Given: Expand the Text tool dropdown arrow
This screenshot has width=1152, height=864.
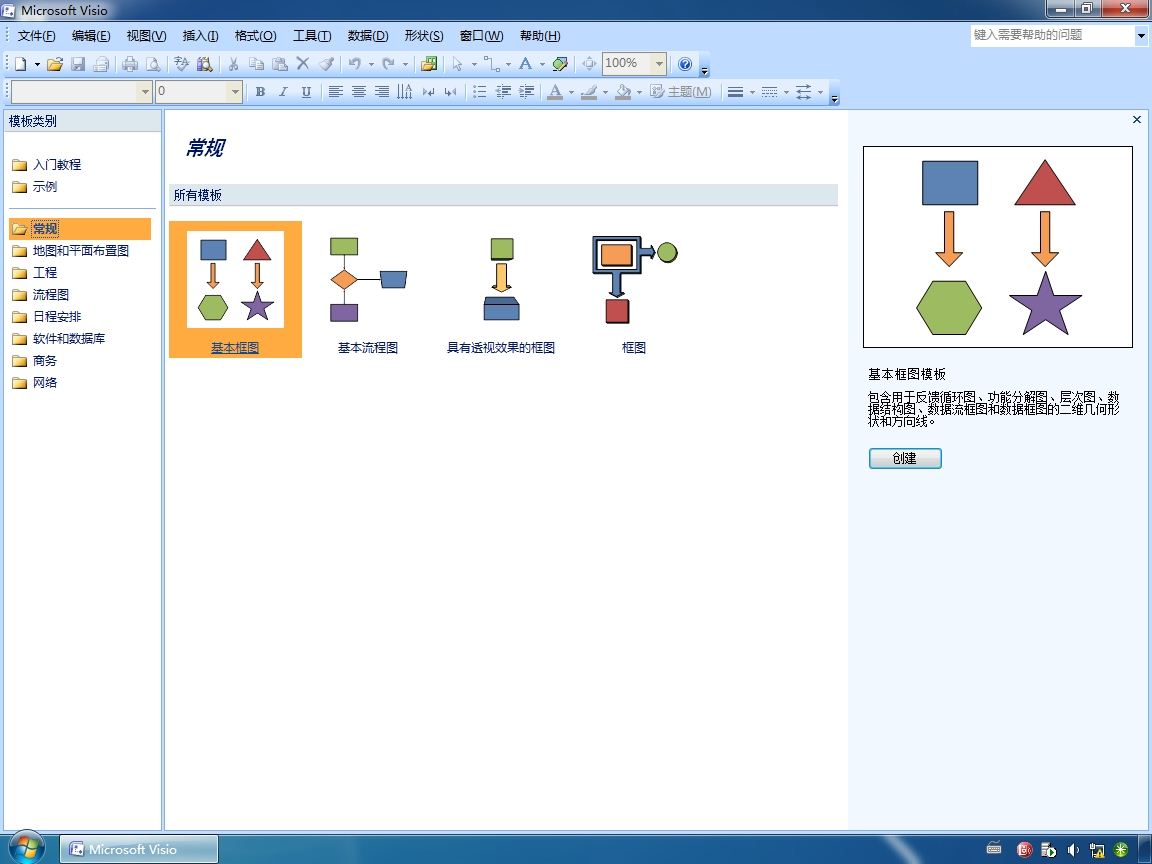Looking at the screenshot, I should [541, 64].
